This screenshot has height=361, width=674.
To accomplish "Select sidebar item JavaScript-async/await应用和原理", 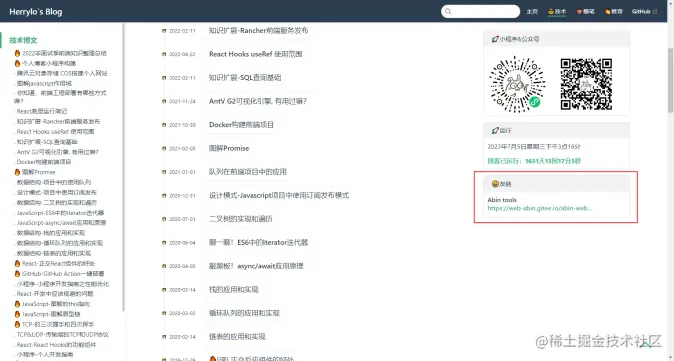I will click(x=61, y=223).
